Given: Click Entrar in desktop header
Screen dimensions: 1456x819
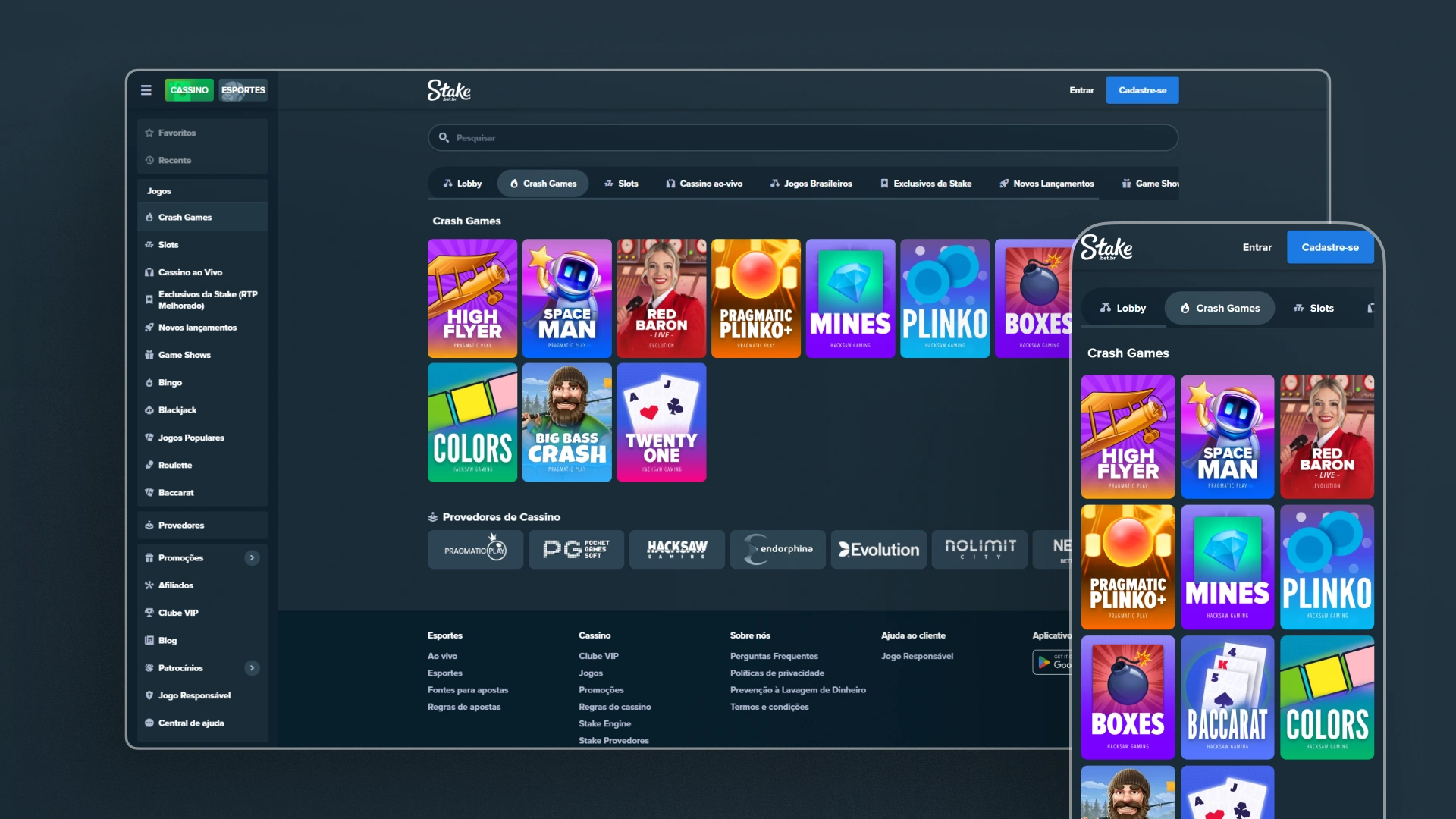Looking at the screenshot, I should click(x=1082, y=90).
